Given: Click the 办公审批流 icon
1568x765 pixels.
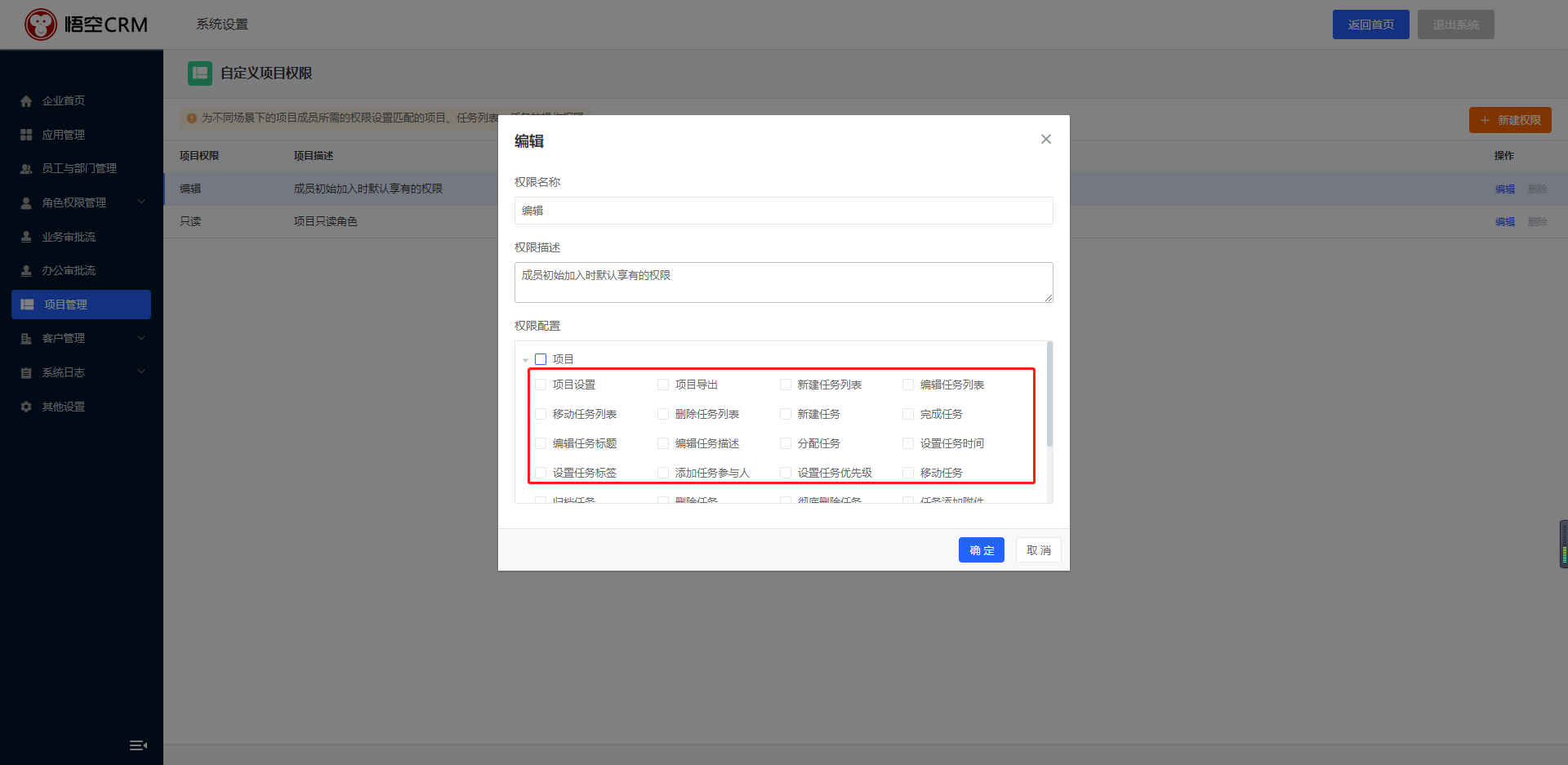Looking at the screenshot, I should tap(26, 270).
